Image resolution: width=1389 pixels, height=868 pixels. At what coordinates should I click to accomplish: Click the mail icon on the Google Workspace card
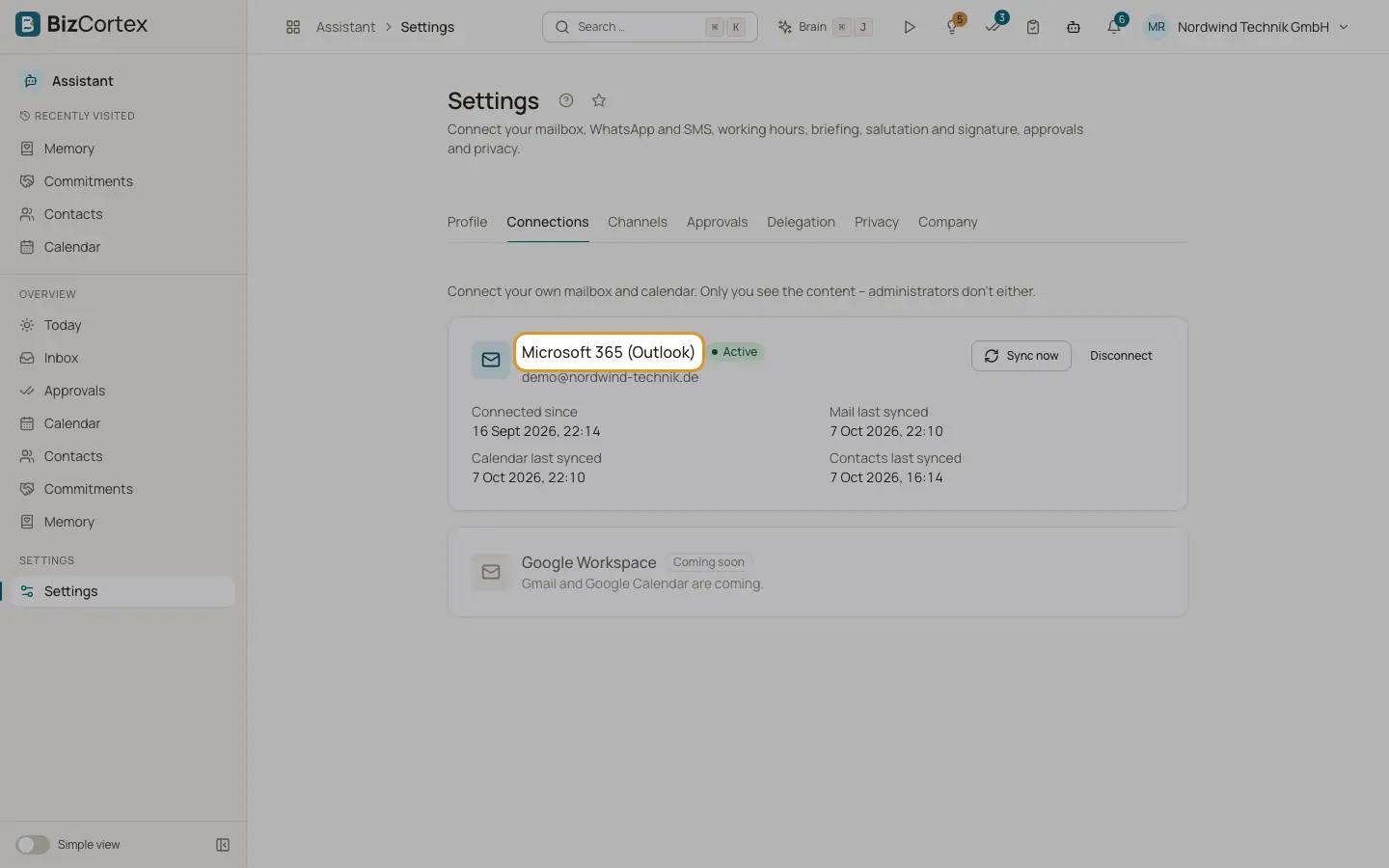491,572
